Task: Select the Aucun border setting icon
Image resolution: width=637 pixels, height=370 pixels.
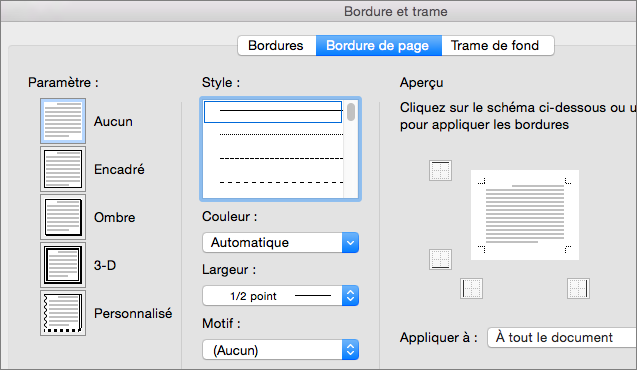Action: point(63,121)
